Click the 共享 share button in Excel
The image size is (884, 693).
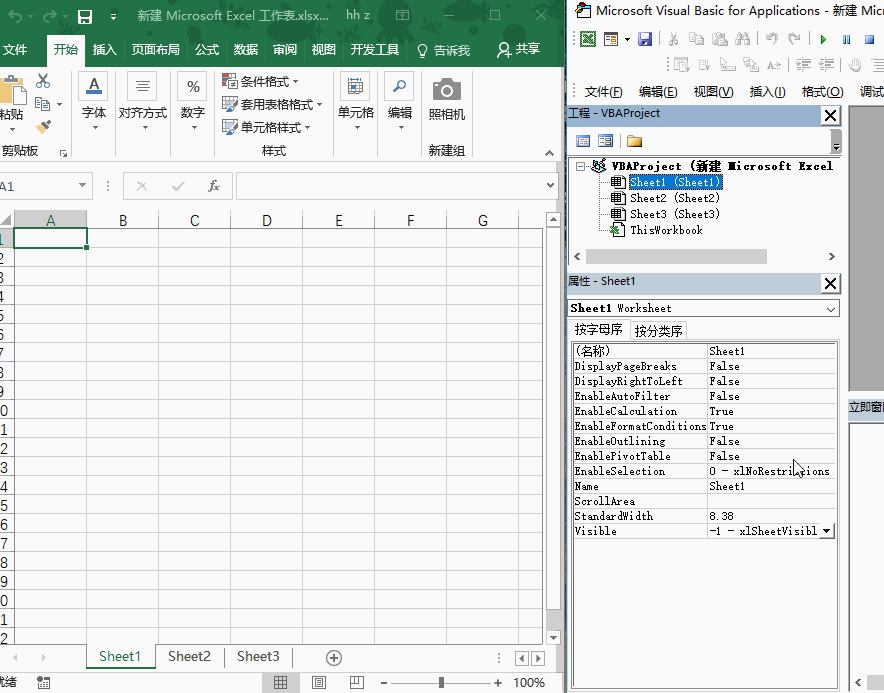click(x=519, y=50)
